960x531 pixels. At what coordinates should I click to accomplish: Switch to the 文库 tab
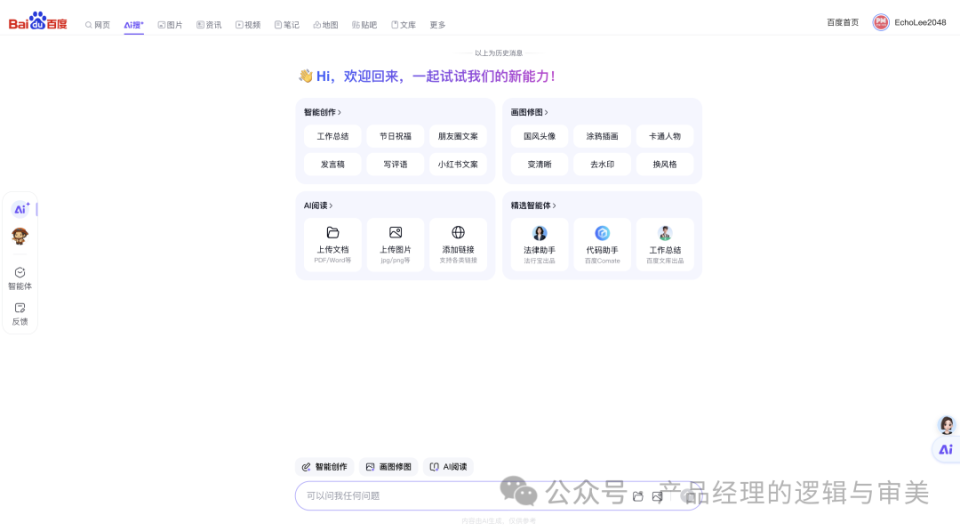pyautogui.click(x=403, y=25)
